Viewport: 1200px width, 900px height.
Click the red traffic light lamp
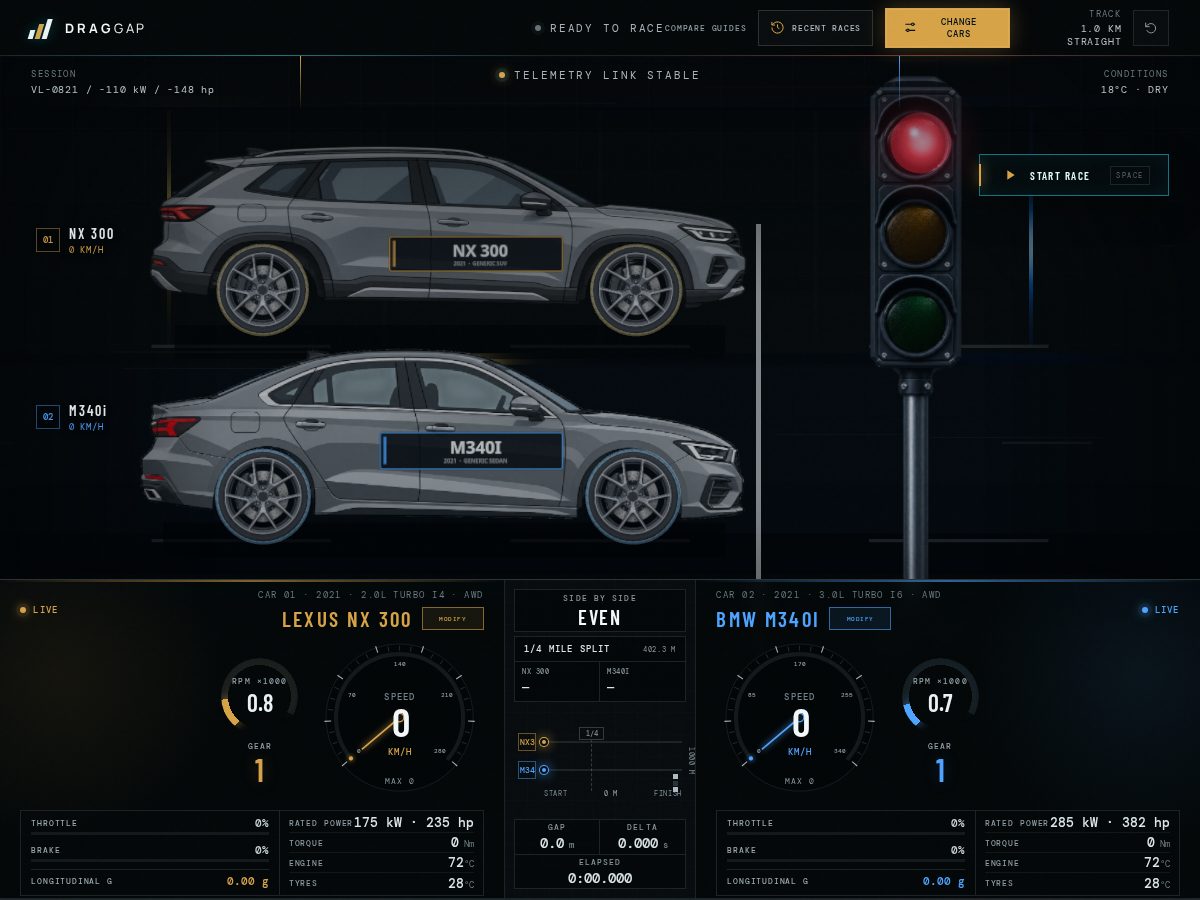[918, 142]
